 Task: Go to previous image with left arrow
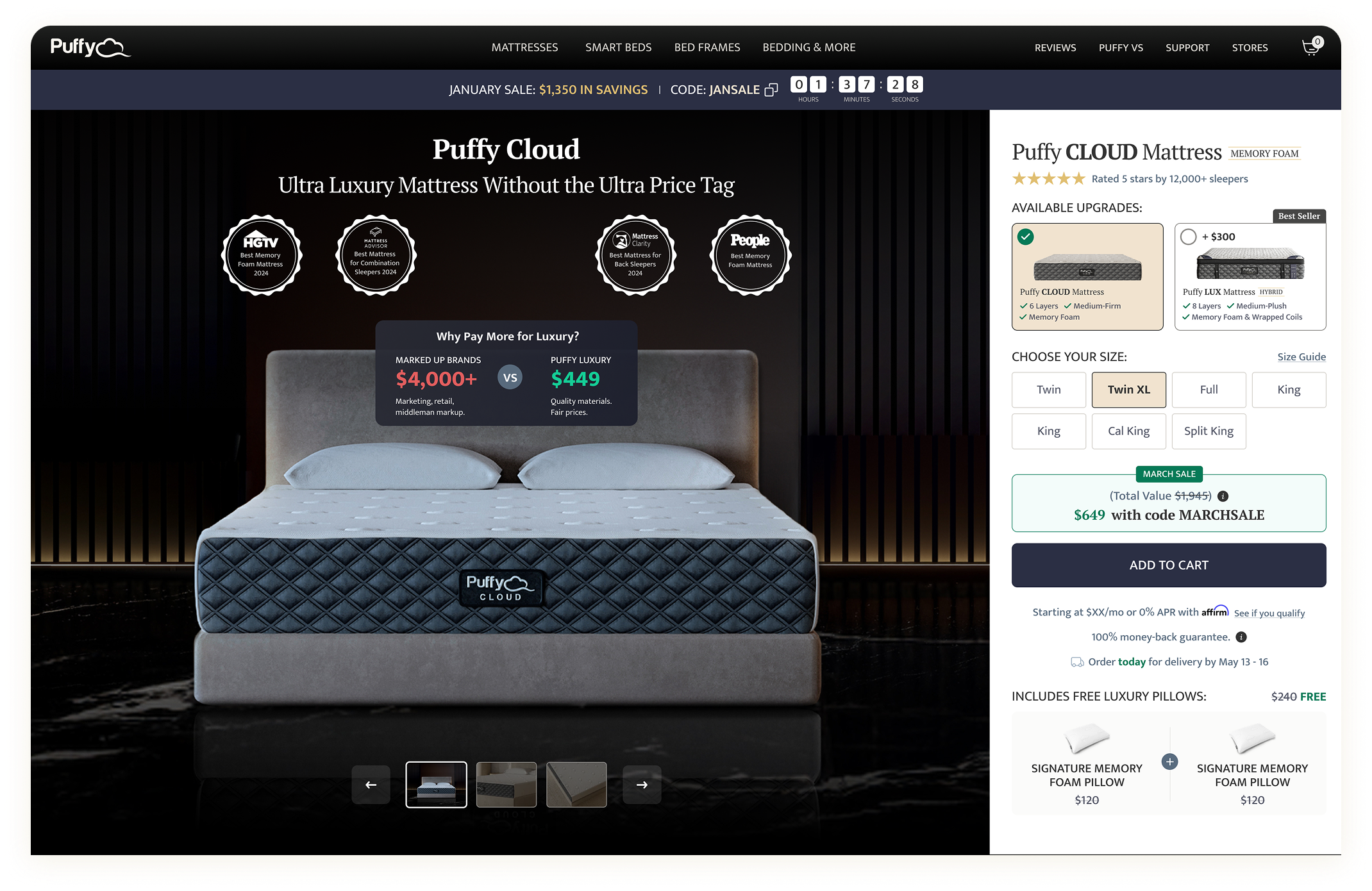pyautogui.click(x=371, y=785)
